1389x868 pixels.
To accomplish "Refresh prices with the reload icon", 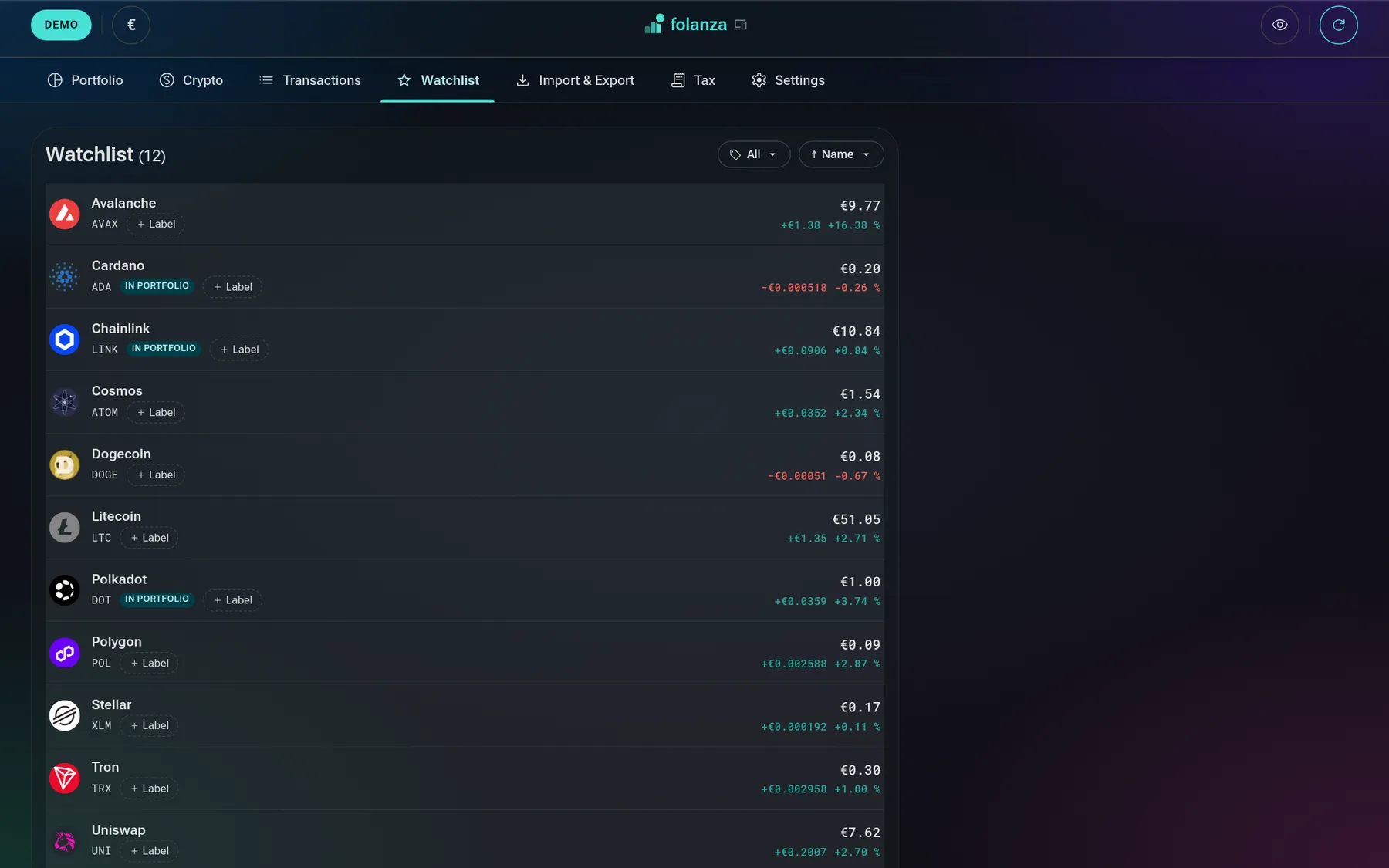I will pyautogui.click(x=1338, y=25).
